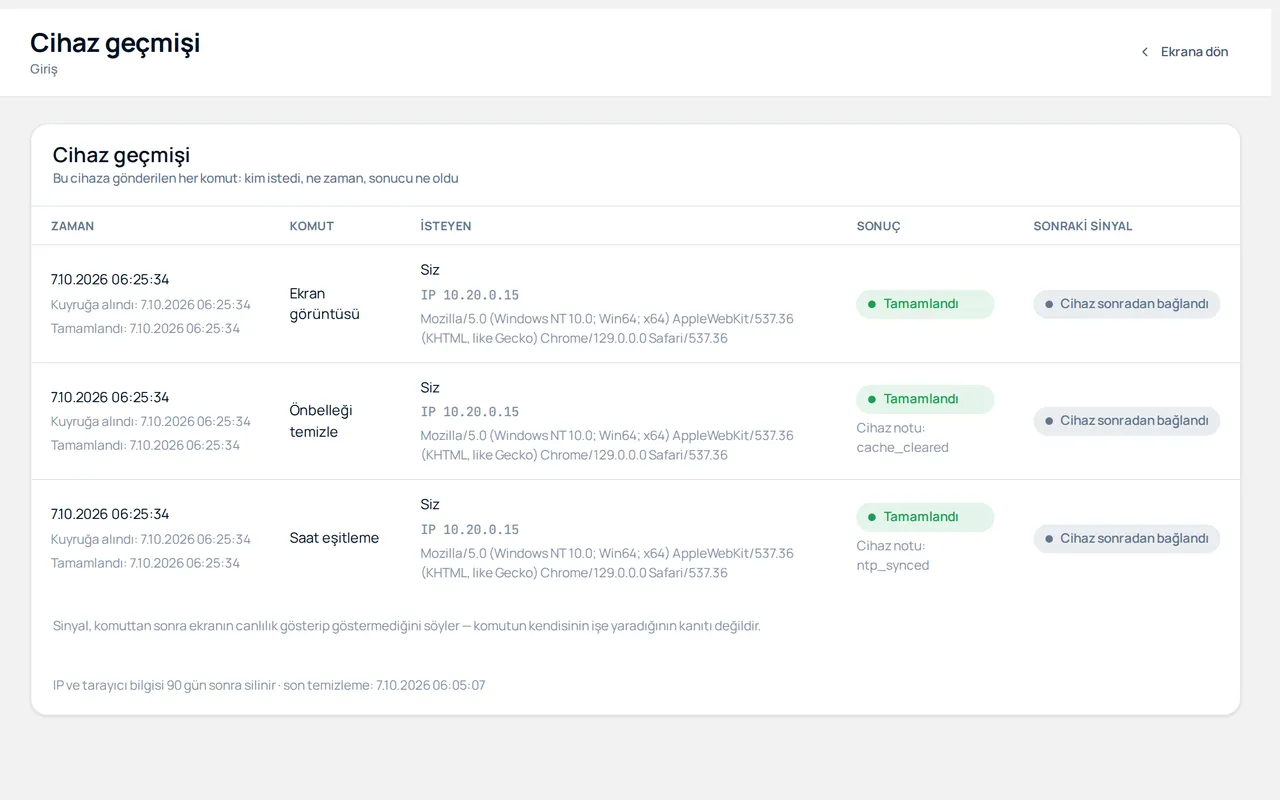Select the Ekran görüntüsü command cell

[324, 304]
